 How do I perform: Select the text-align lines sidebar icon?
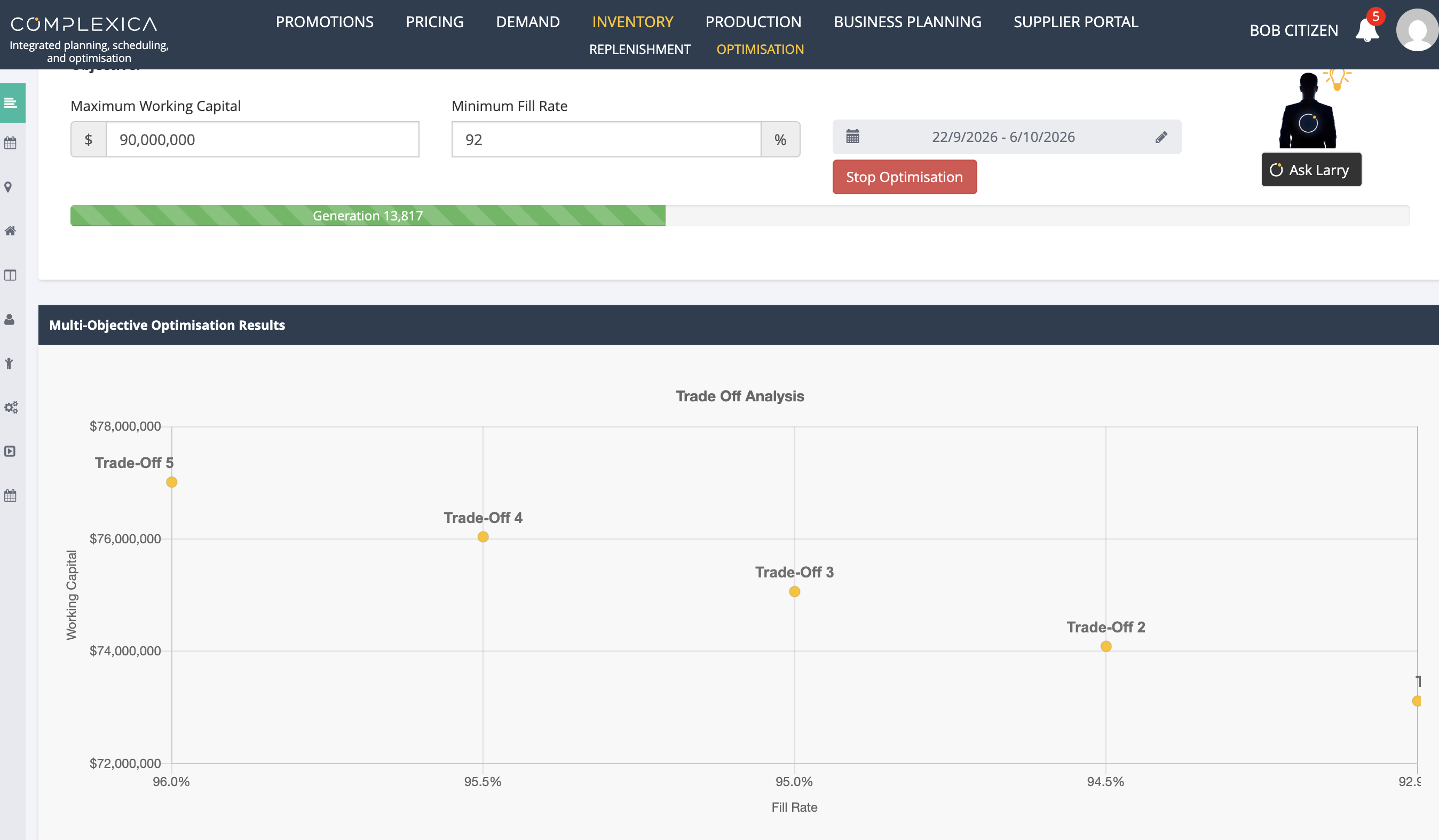[x=10, y=103]
